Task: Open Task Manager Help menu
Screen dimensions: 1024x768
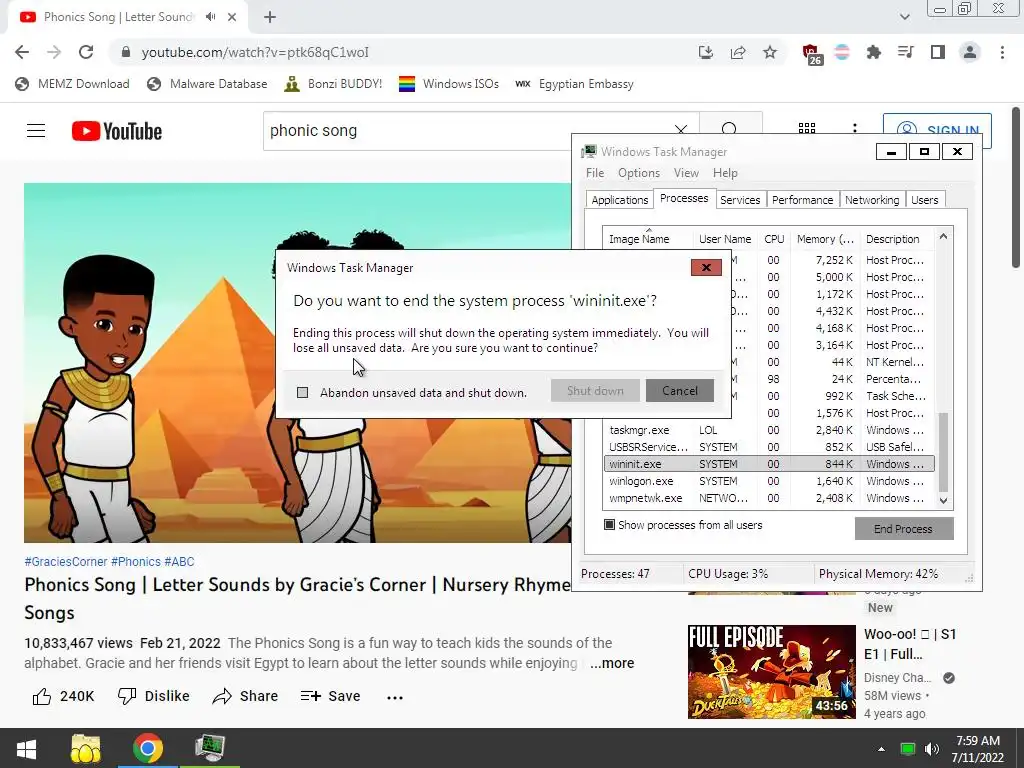Action: 725,173
